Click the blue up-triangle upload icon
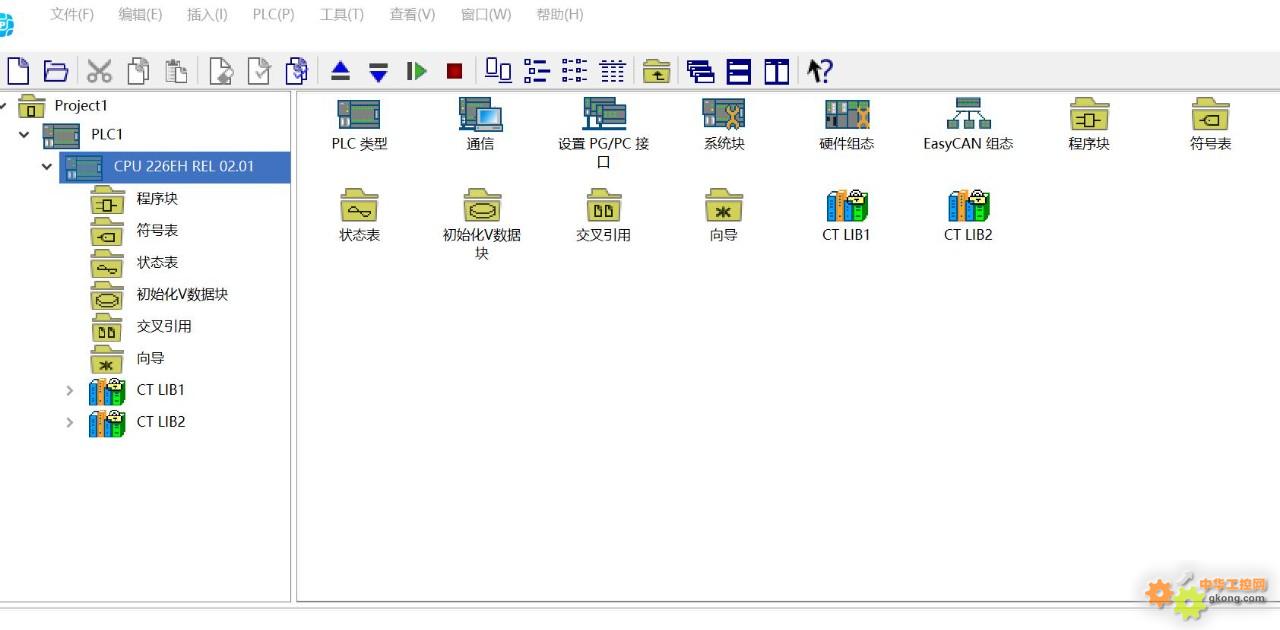This screenshot has width=1280, height=630. (x=341, y=71)
